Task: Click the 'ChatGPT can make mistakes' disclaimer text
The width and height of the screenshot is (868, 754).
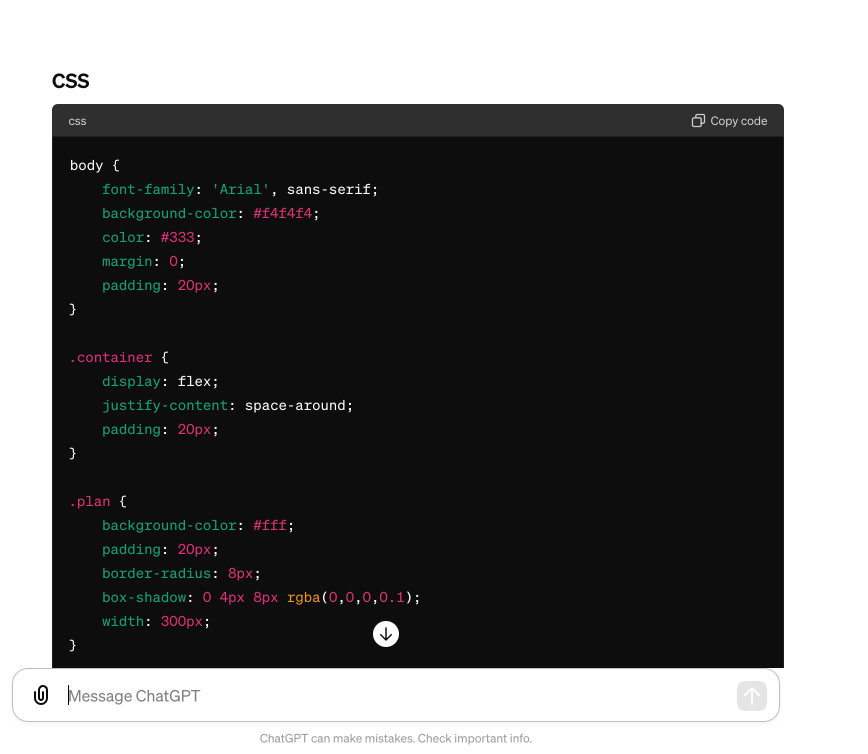Action: click(396, 738)
